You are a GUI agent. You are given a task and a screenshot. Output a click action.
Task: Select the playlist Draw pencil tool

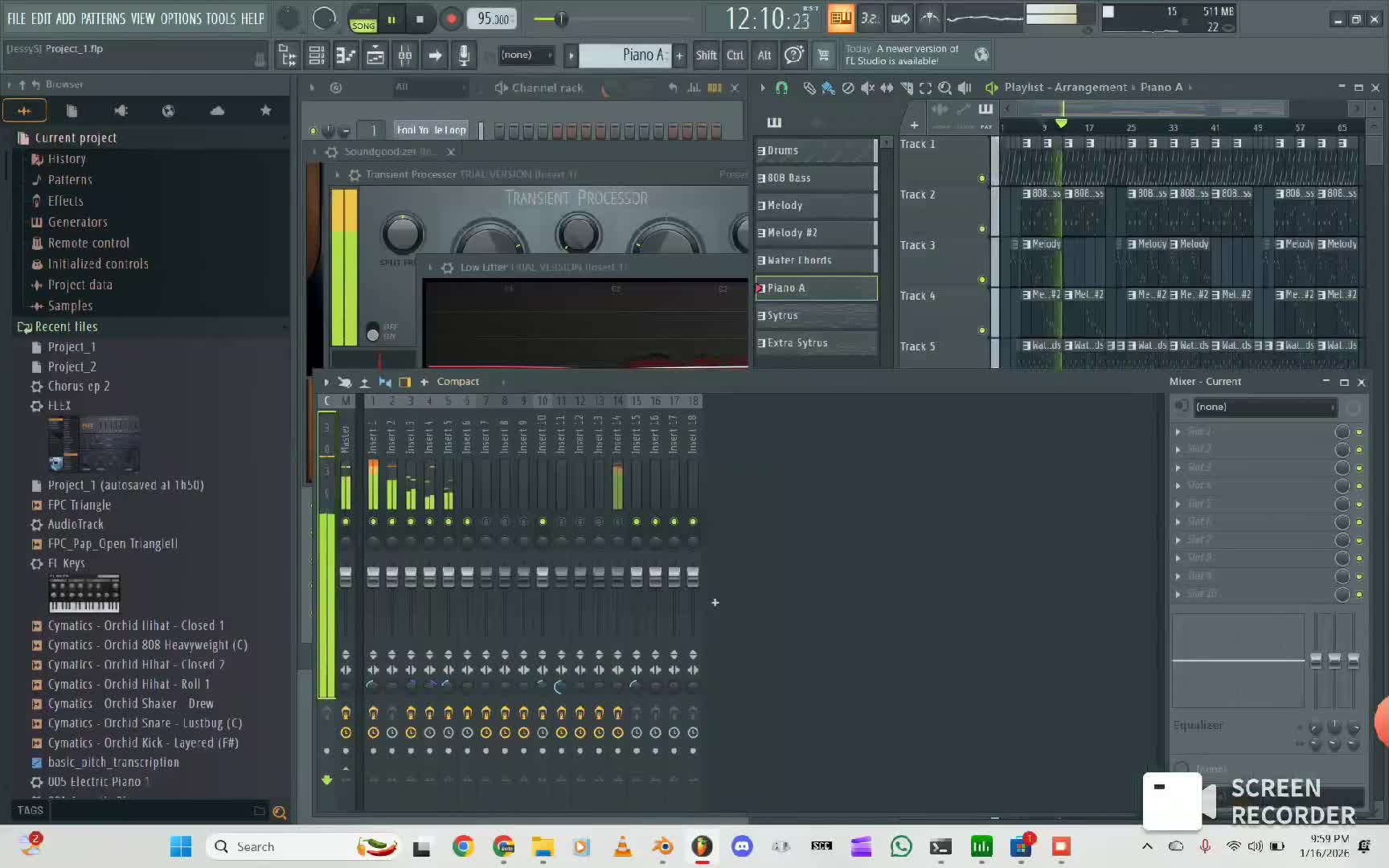pyautogui.click(x=809, y=88)
